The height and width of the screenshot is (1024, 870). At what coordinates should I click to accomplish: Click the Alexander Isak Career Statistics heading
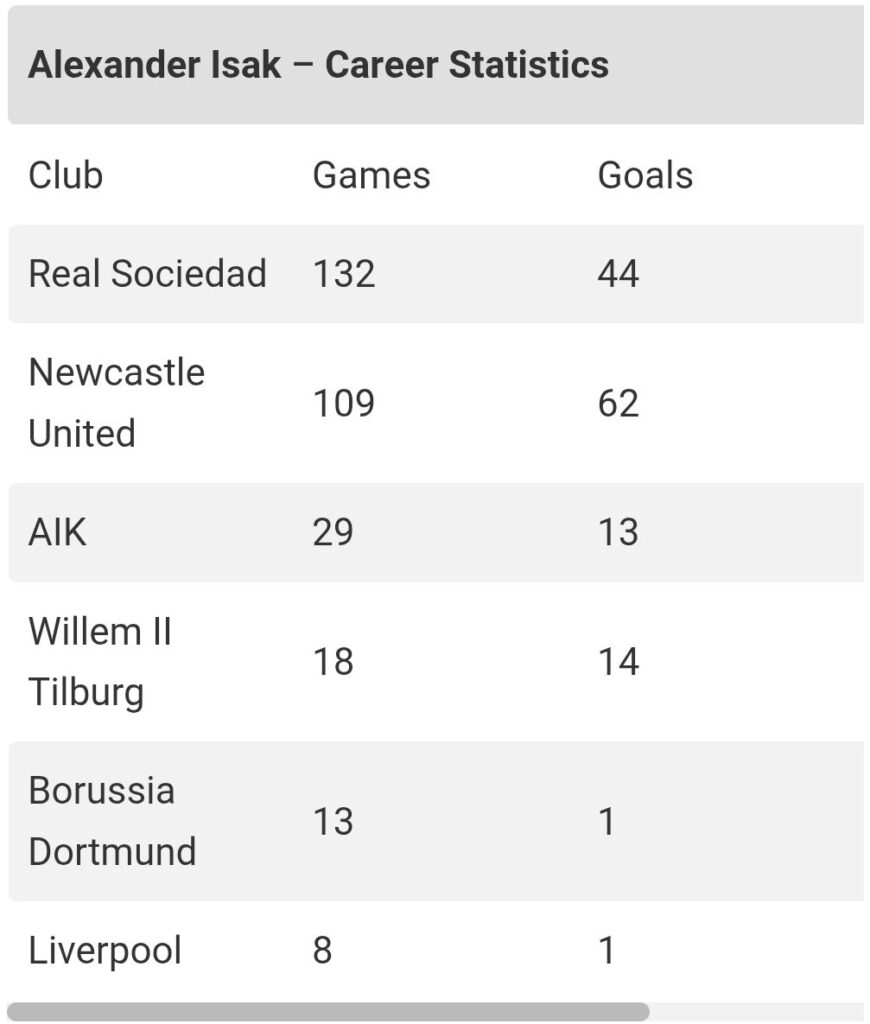318,65
